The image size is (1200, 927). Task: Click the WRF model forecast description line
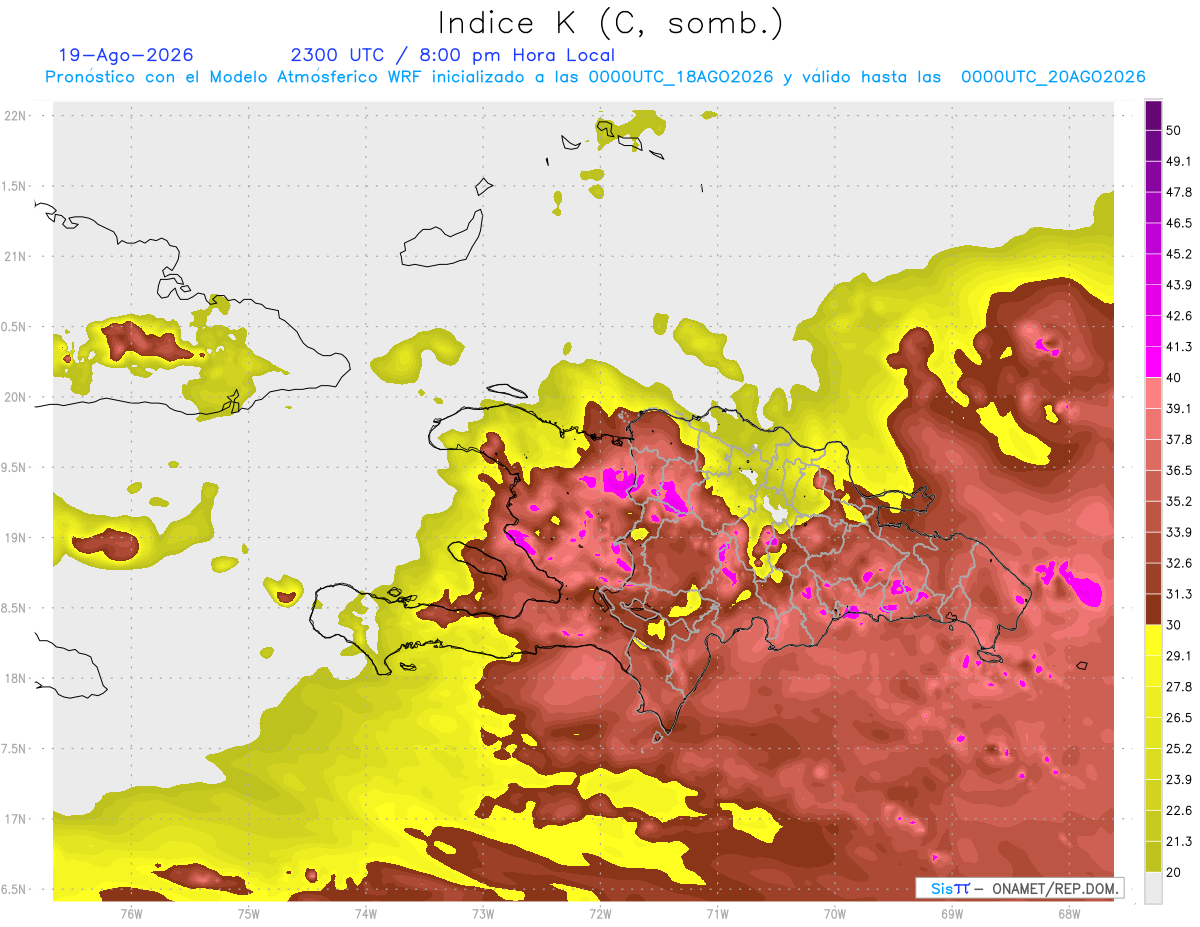pos(595,77)
